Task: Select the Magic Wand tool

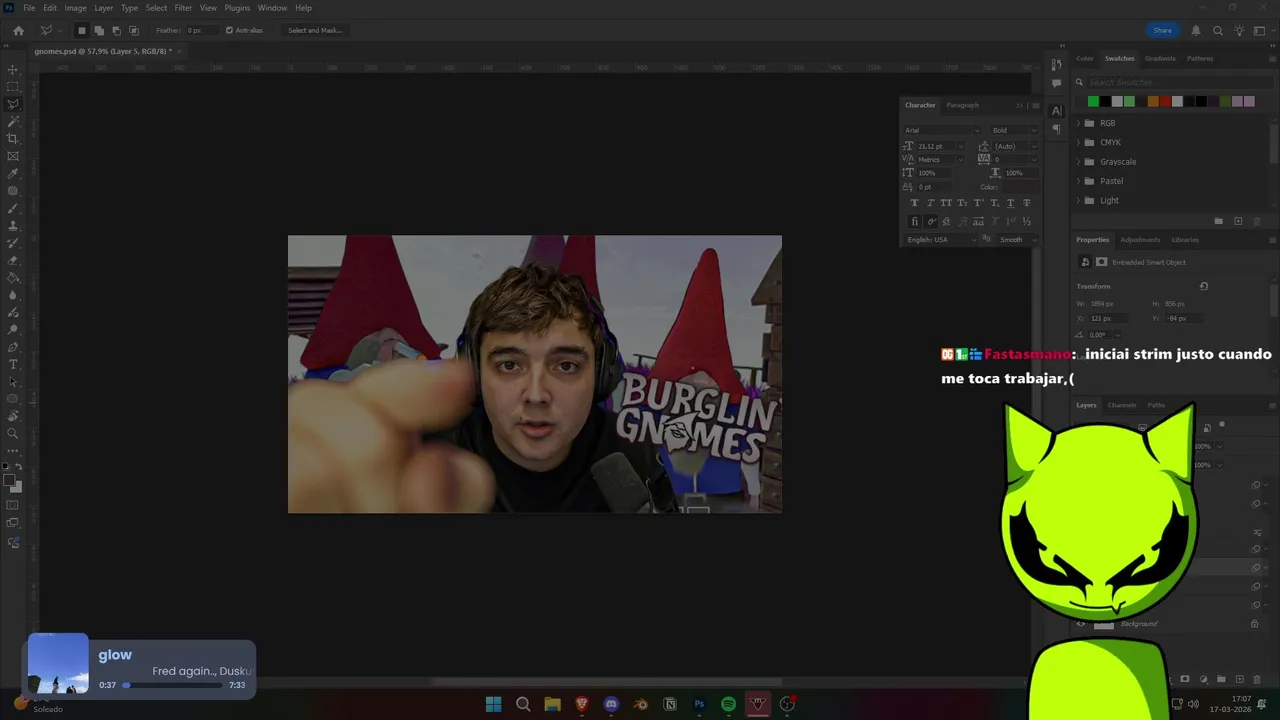Action: (13, 121)
